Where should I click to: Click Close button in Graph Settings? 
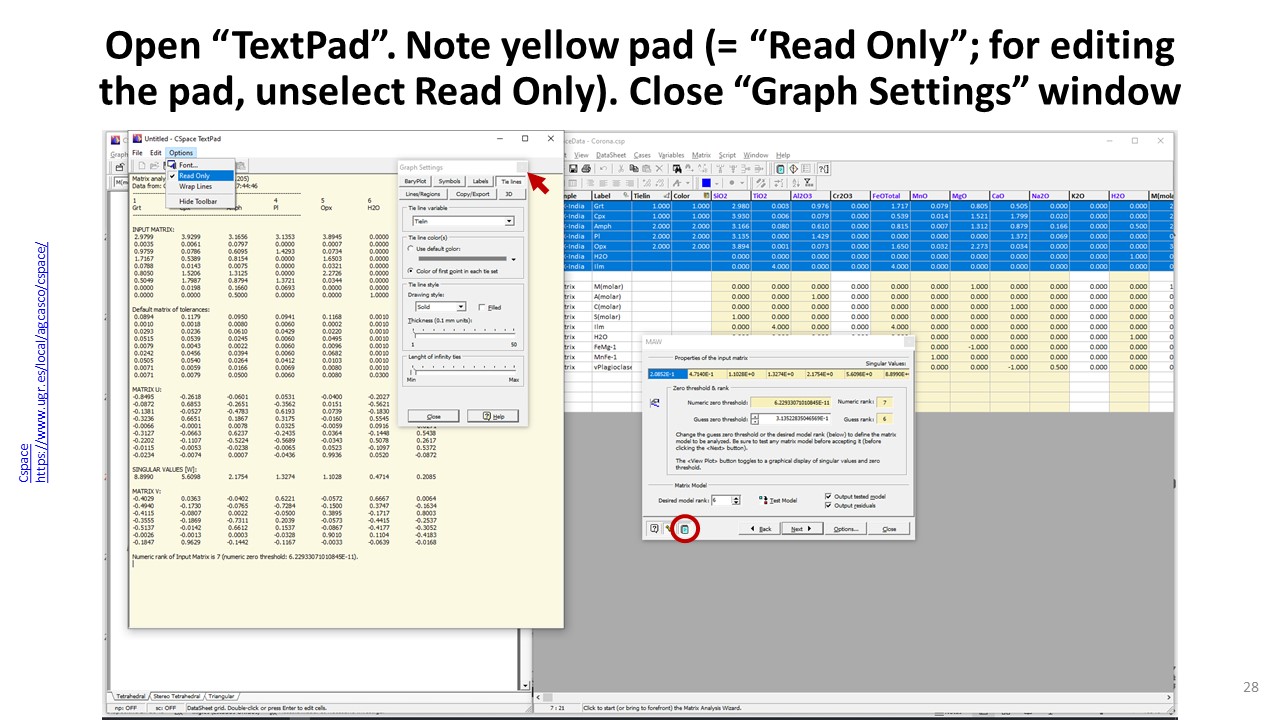[x=434, y=416]
